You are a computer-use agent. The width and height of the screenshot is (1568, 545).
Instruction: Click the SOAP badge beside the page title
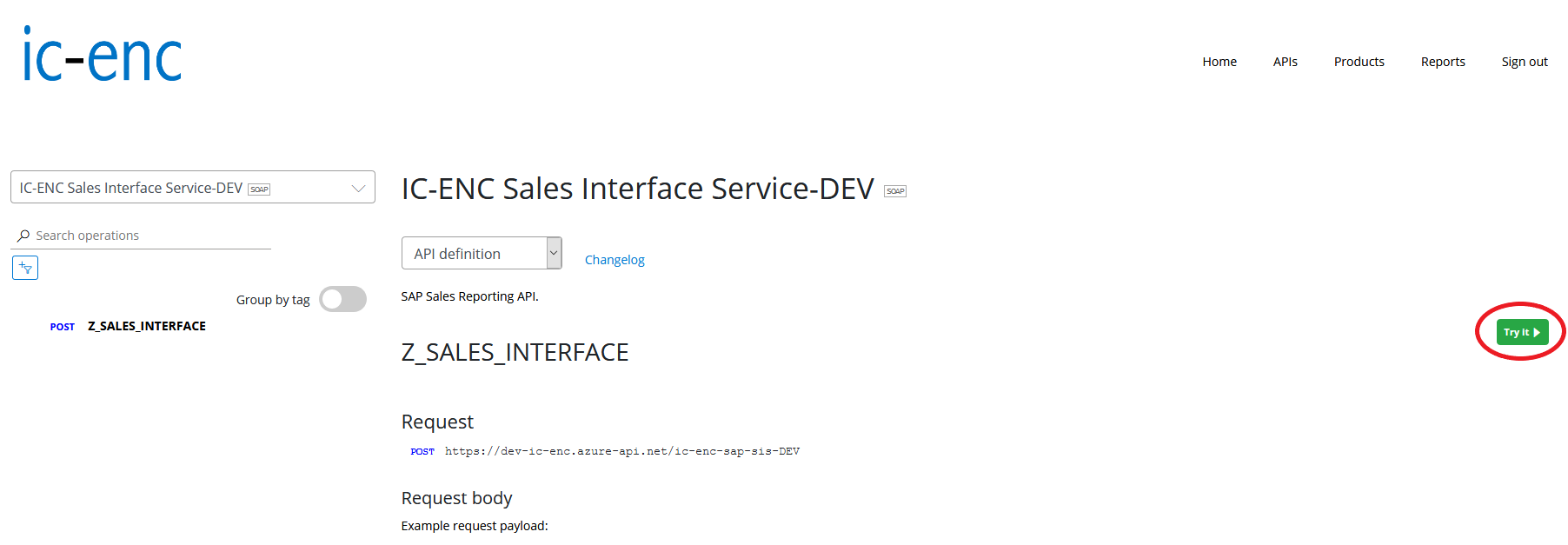pyautogui.click(x=894, y=191)
